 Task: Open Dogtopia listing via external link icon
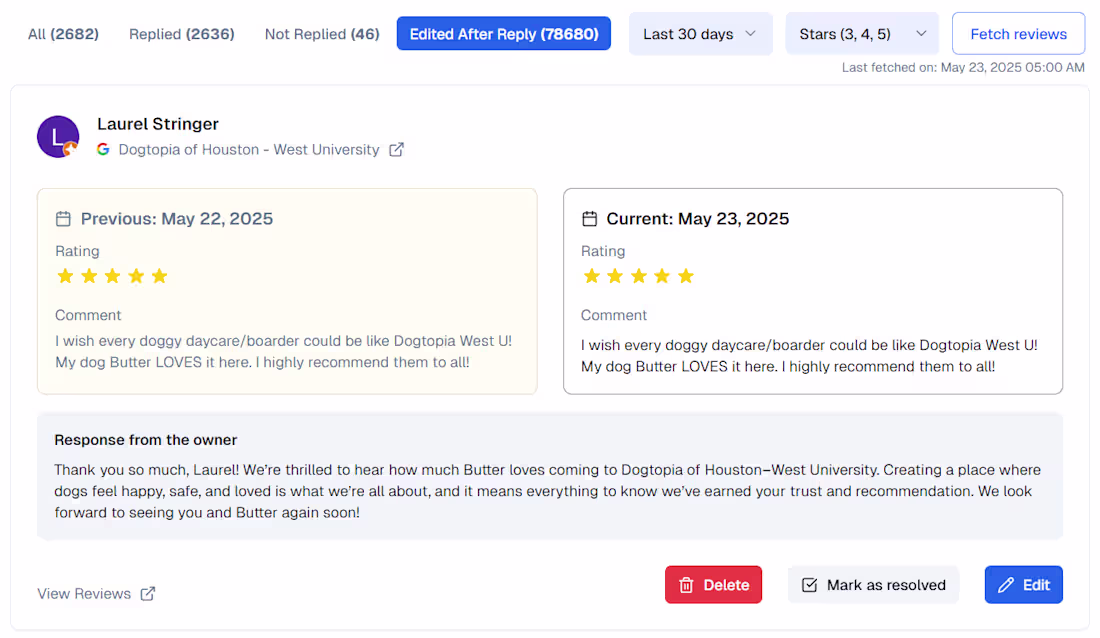pos(396,148)
